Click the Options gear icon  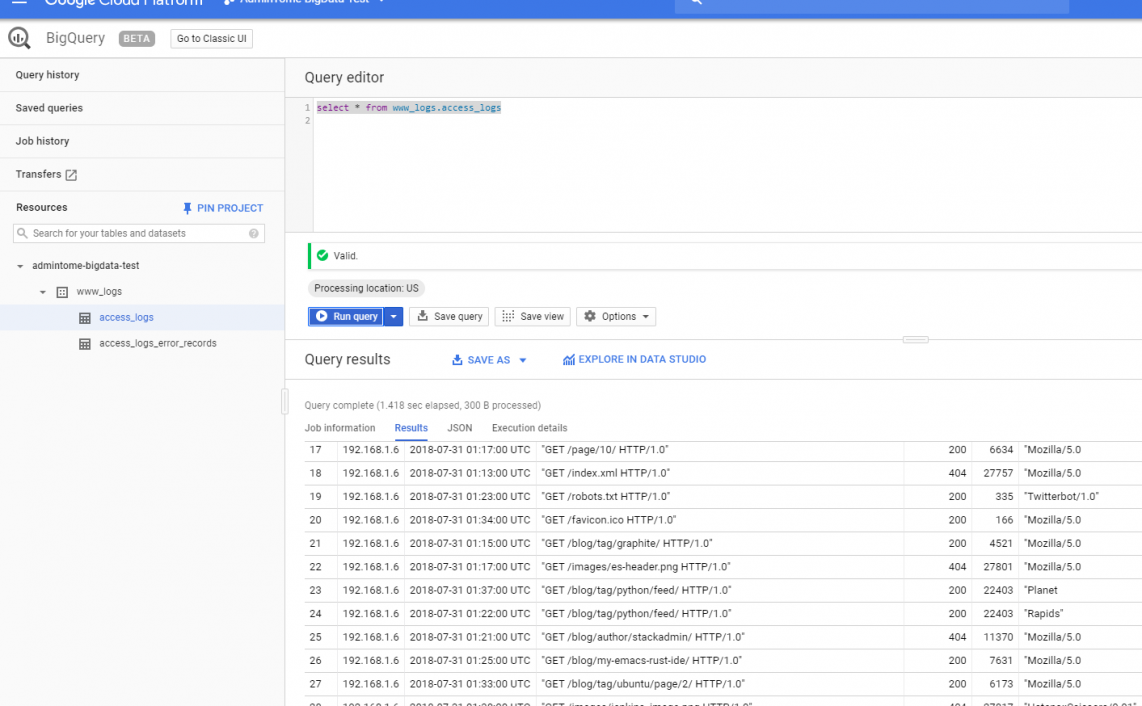pos(589,316)
